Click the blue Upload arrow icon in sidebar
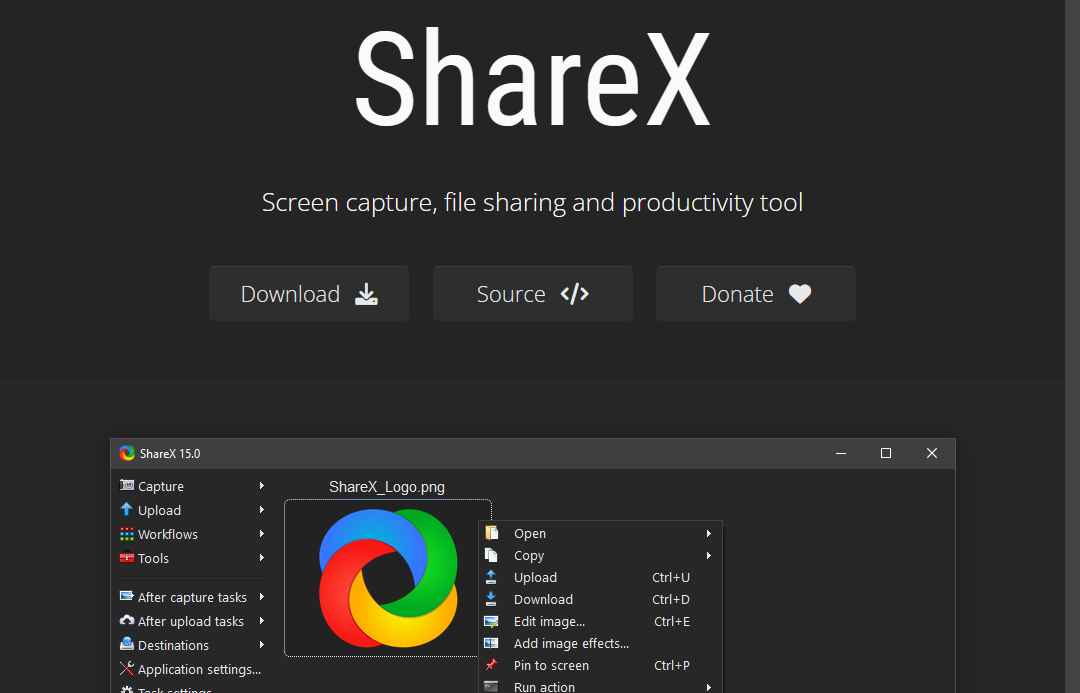1080x693 pixels. tap(127, 510)
